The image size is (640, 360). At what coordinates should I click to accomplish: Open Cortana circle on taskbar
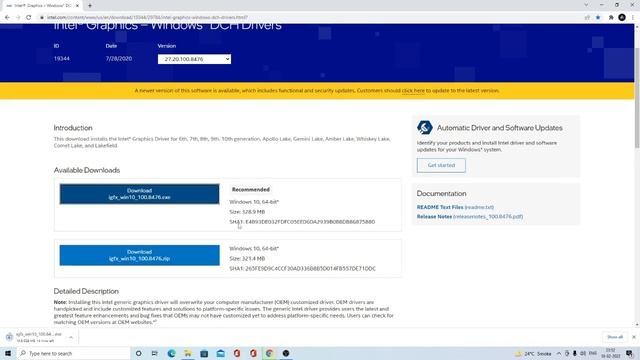point(138,353)
